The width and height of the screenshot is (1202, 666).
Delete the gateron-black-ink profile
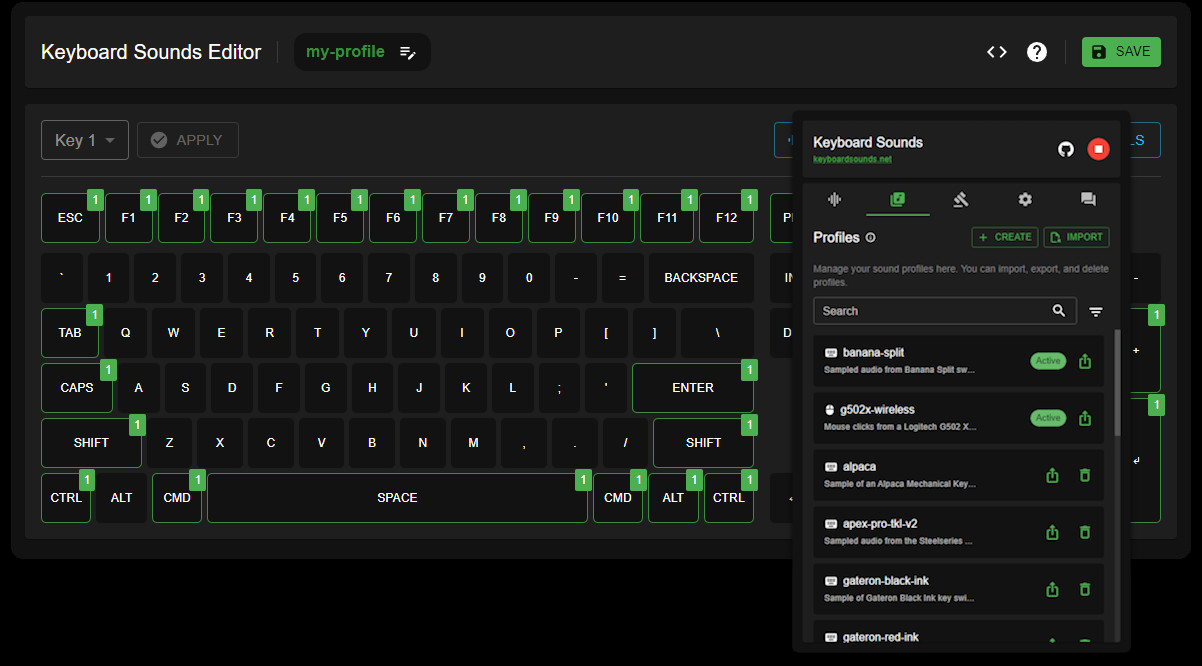pos(1085,589)
